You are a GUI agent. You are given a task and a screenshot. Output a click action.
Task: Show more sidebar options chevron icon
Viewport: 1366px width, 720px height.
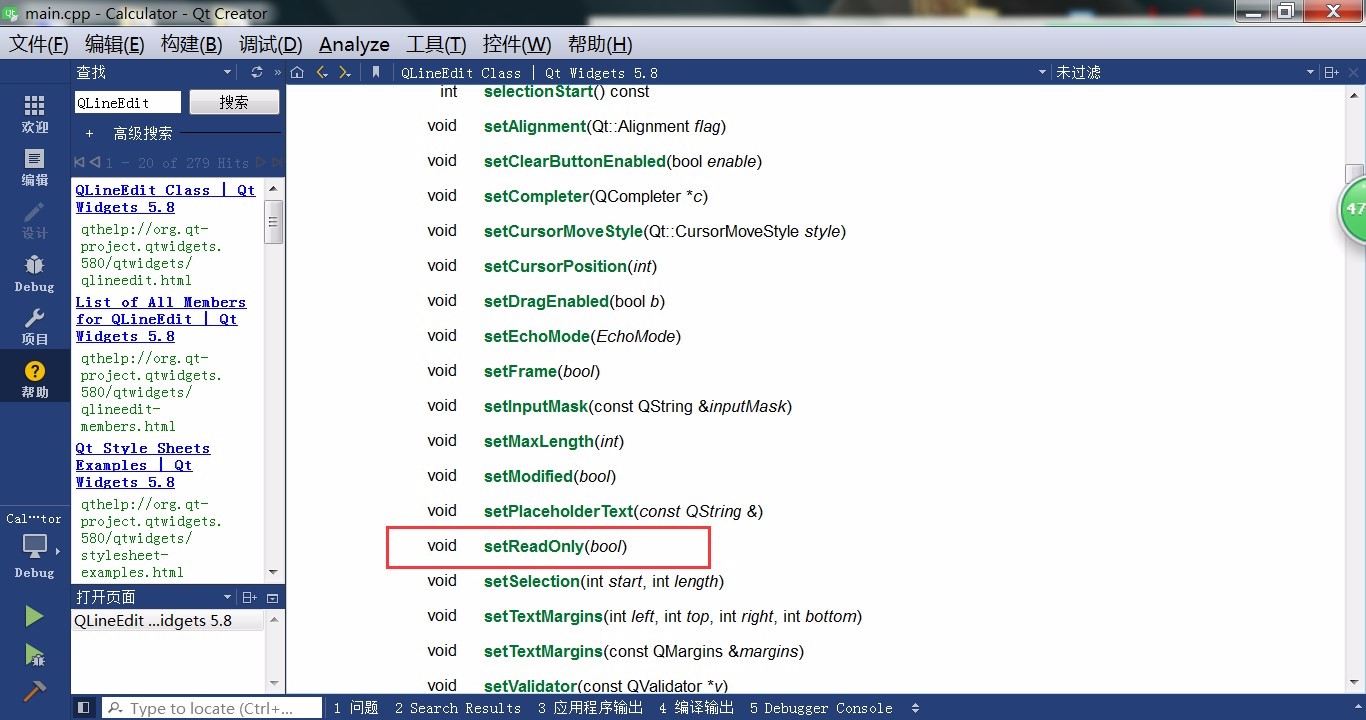pyautogui.click(x=277, y=72)
